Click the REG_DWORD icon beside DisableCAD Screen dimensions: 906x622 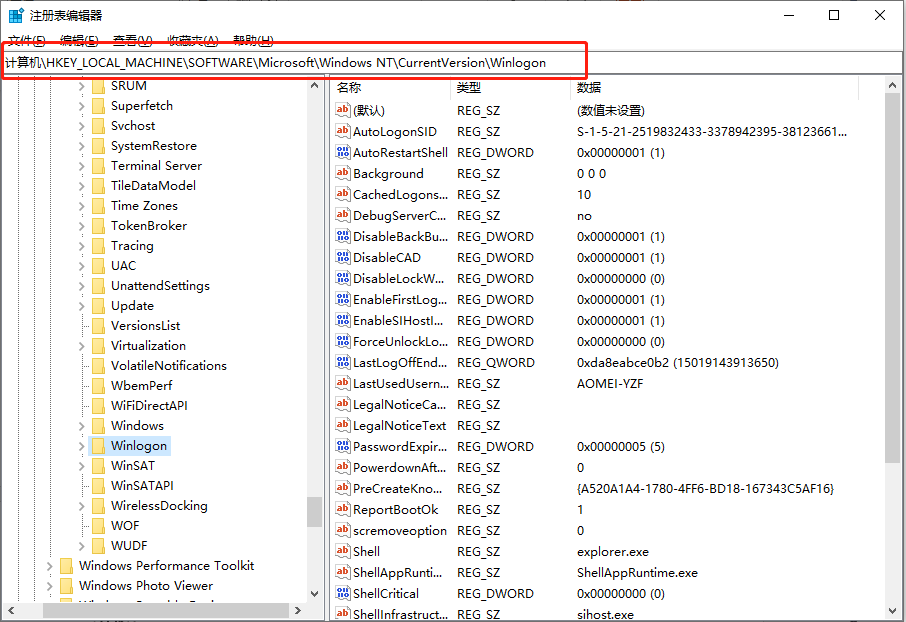343,257
